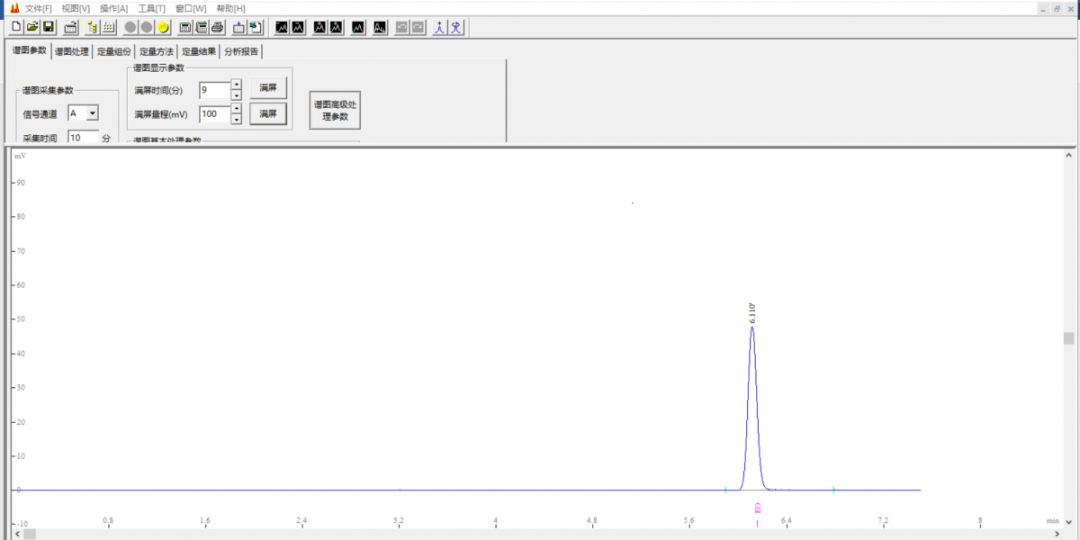Click the Save floppy disk icon
Viewport: 1080px width, 540px height.
(x=48, y=27)
